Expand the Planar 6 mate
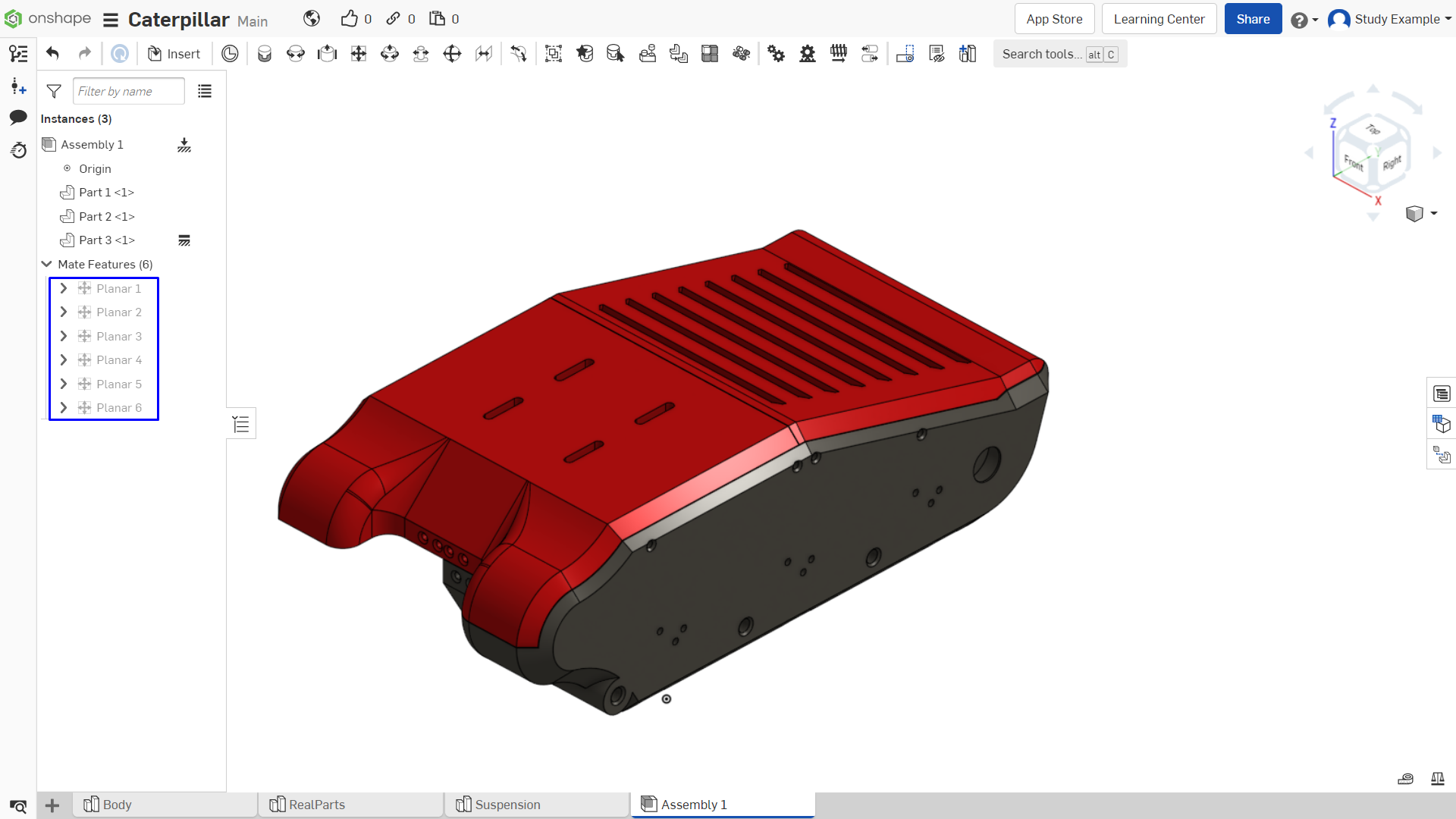This screenshot has height=819, width=1456. click(x=64, y=408)
